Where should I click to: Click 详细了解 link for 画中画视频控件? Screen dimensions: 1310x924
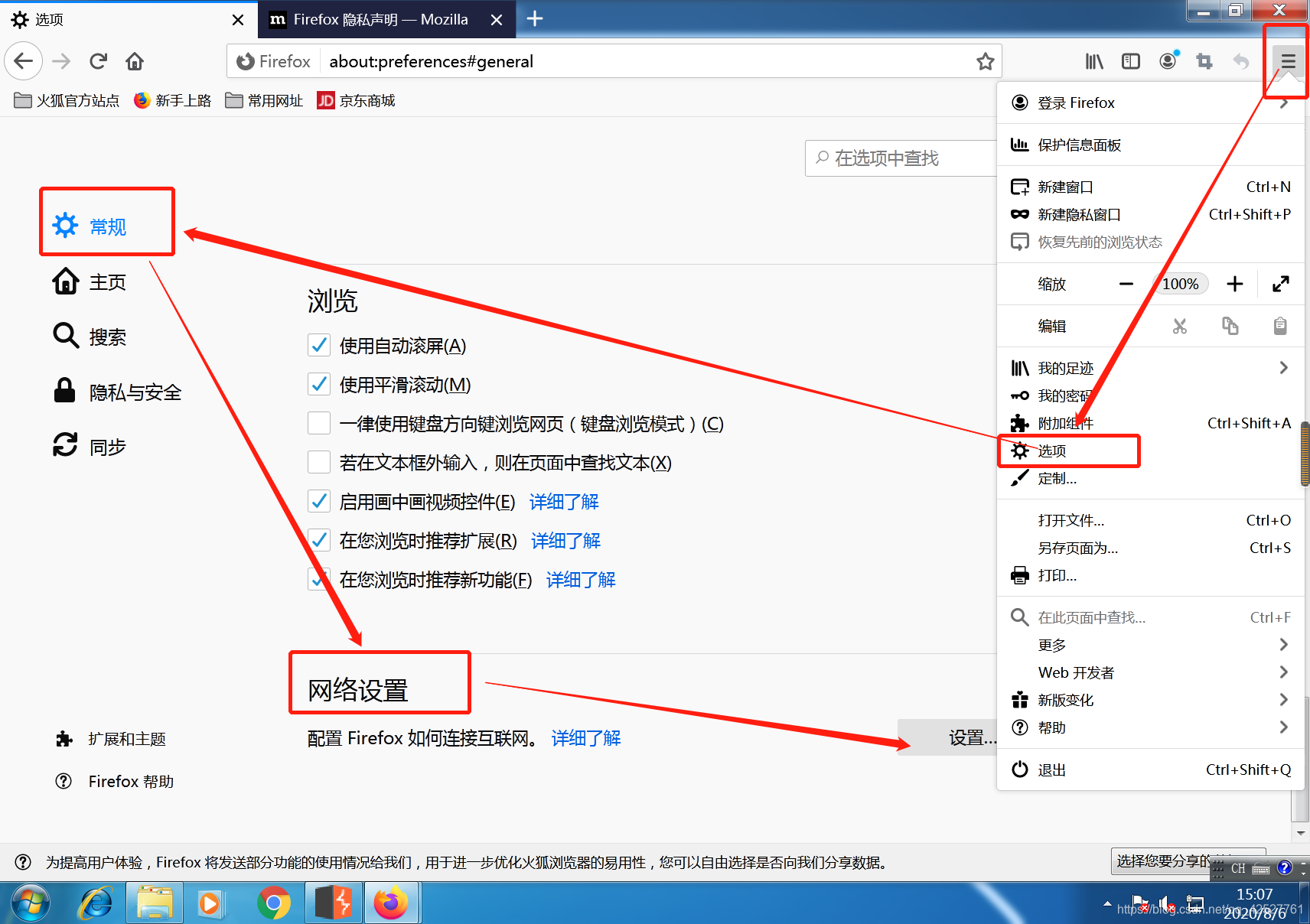(x=563, y=502)
